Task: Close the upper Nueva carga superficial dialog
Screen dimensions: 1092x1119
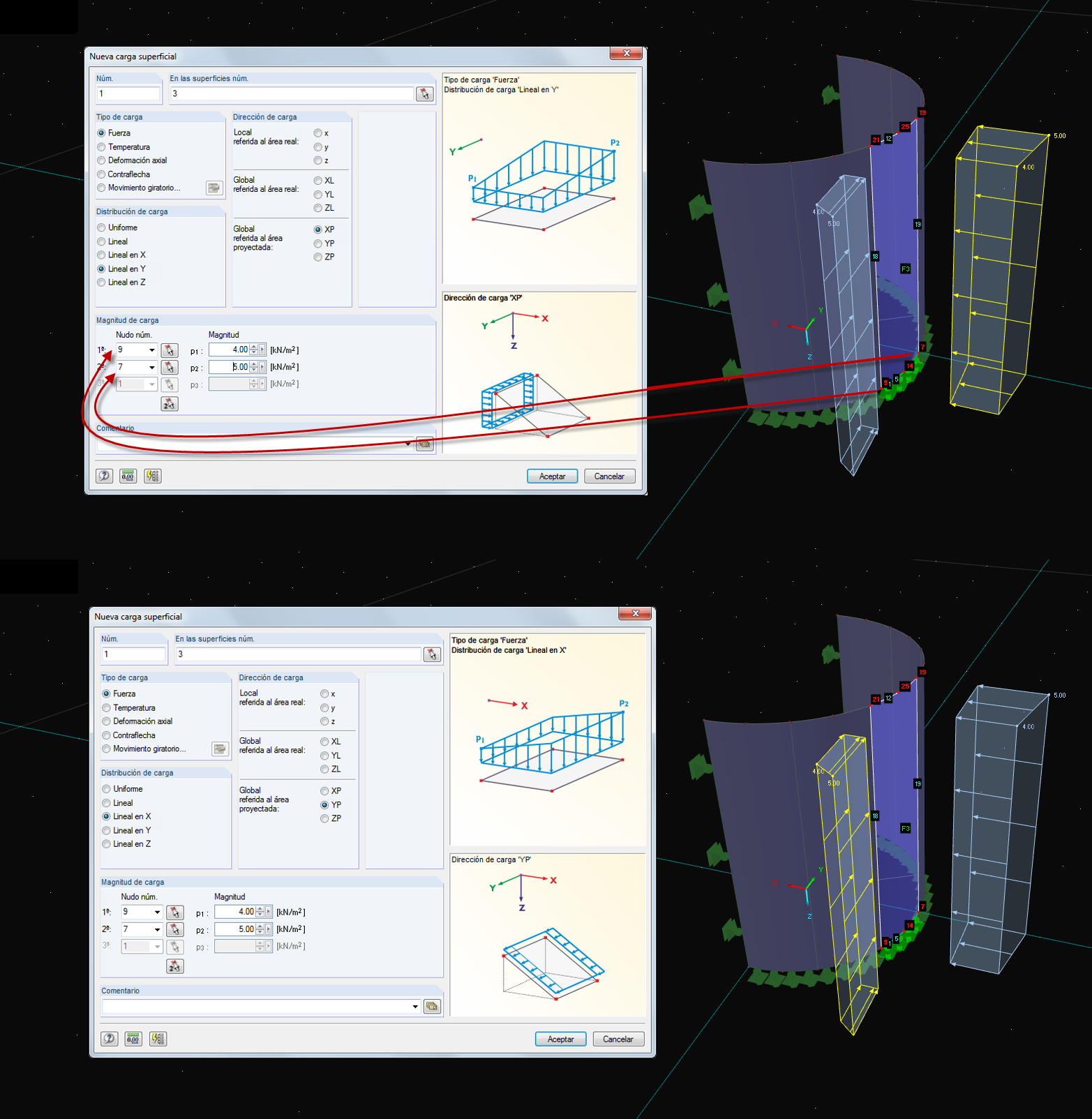Action: pyautogui.click(x=627, y=53)
